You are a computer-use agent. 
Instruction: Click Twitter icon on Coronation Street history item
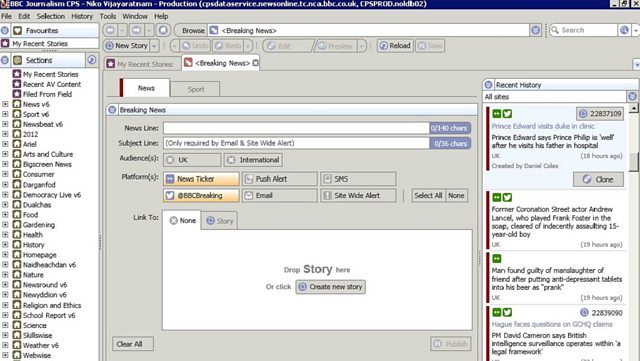pyautogui.click(x=507, y=198)
